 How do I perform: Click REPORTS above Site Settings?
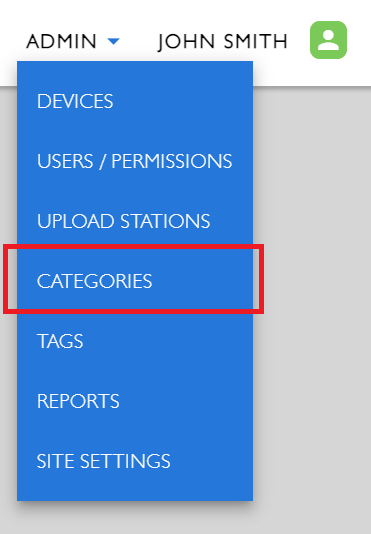(x=78, y=401)
